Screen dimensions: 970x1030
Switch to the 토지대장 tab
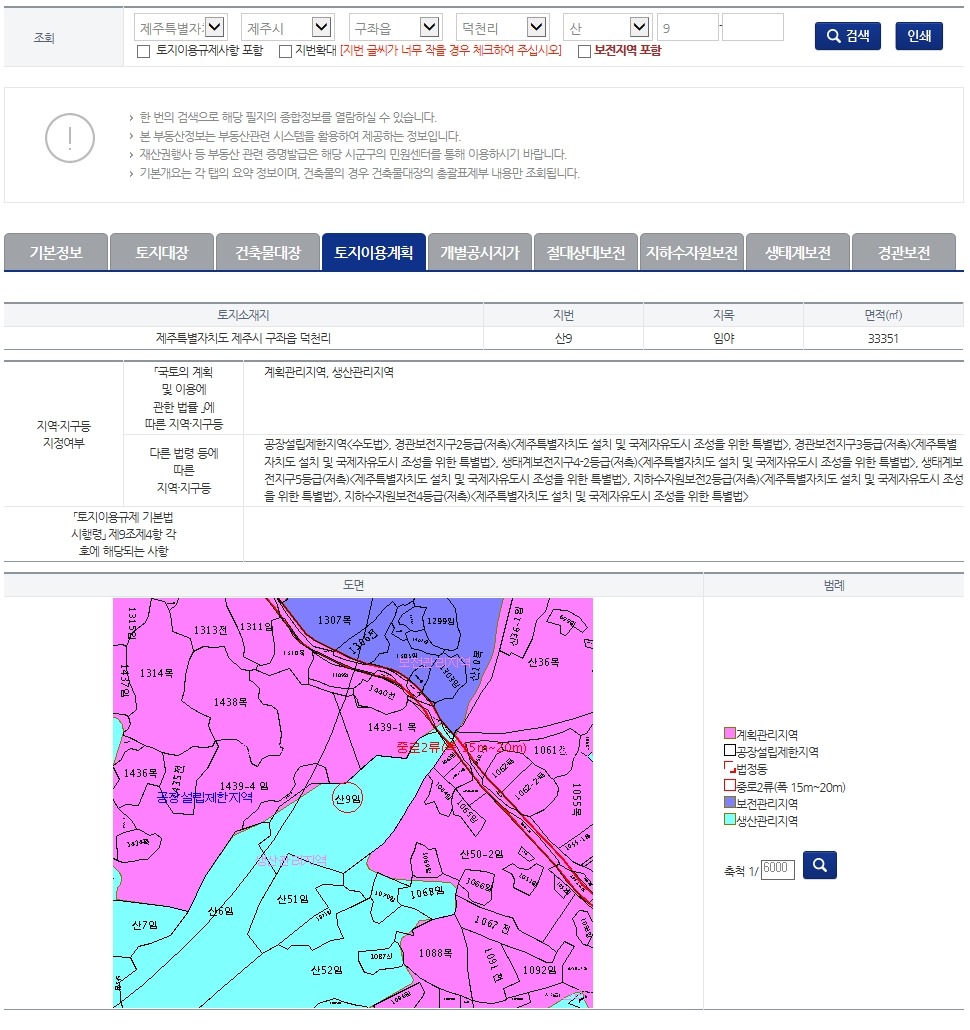point(162,252)
